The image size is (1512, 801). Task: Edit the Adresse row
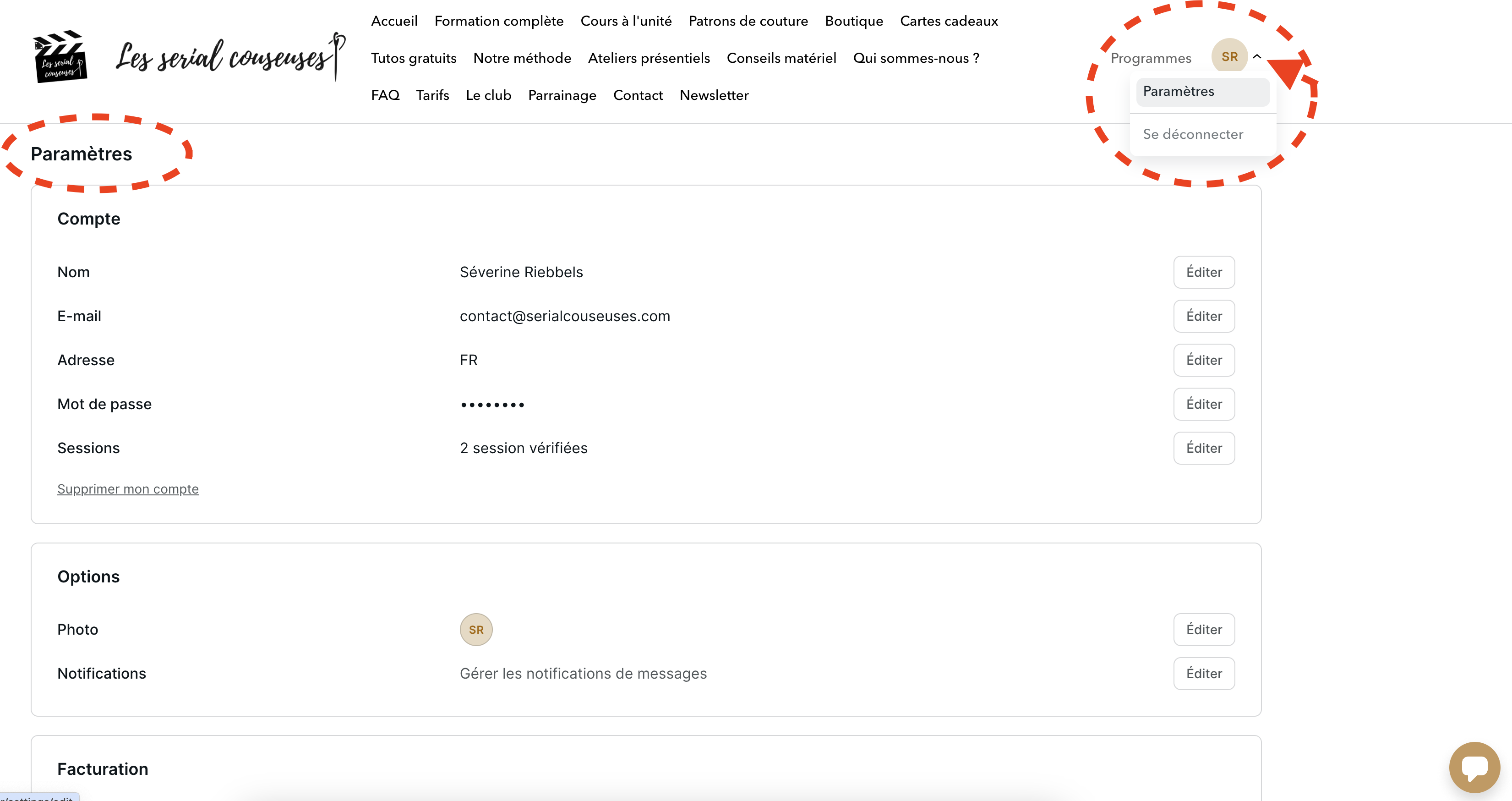coord(1203,360)
